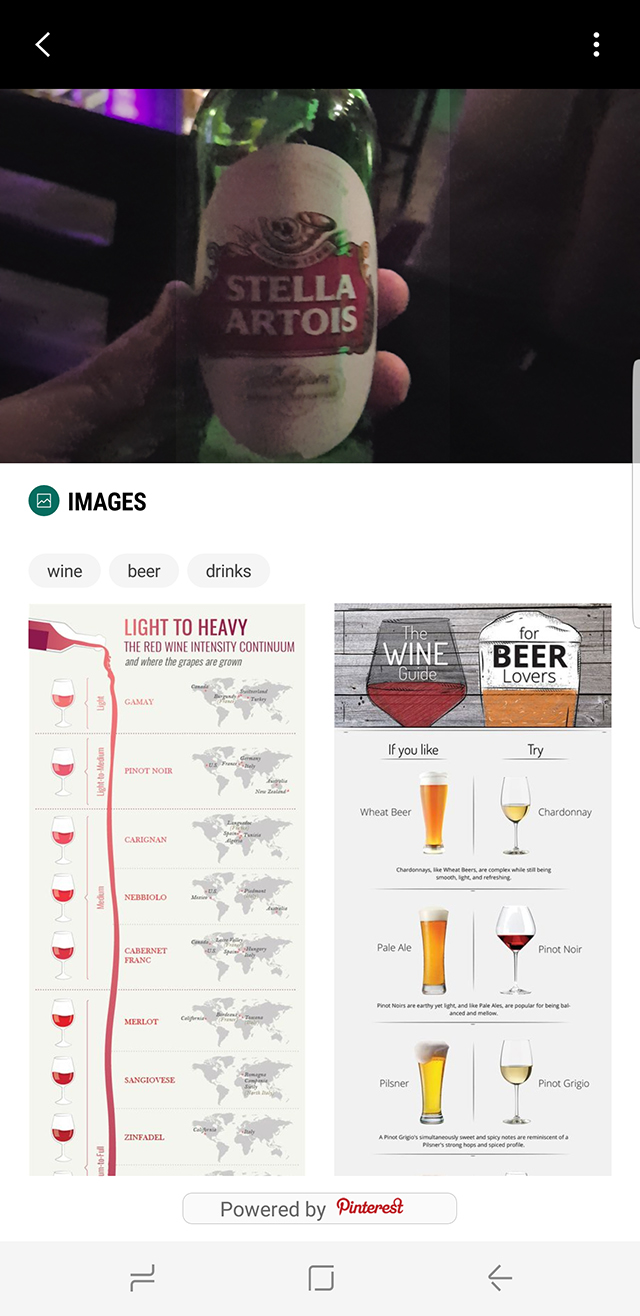The image size is (640, 1316).
Task: Tap the edge panel handle on right side
Action: (x=636, y=492)
